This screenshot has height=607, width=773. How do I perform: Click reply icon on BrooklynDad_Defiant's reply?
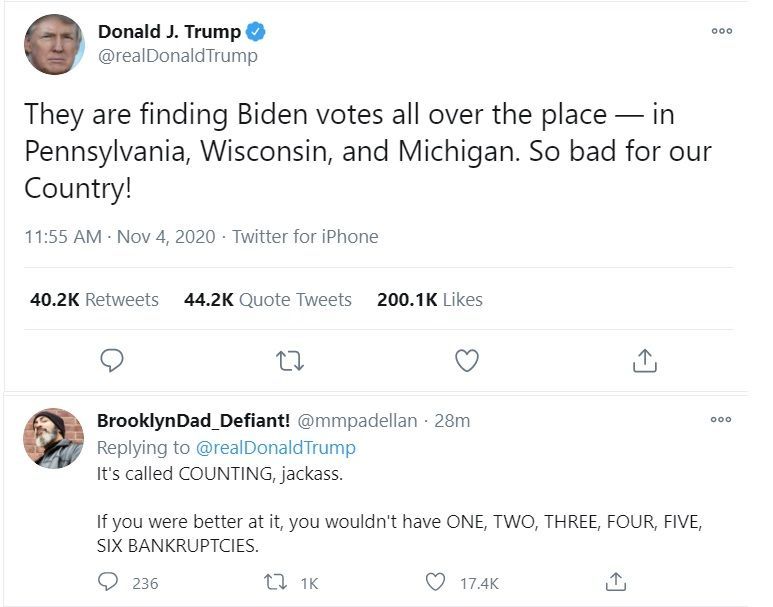coord(109,582)
